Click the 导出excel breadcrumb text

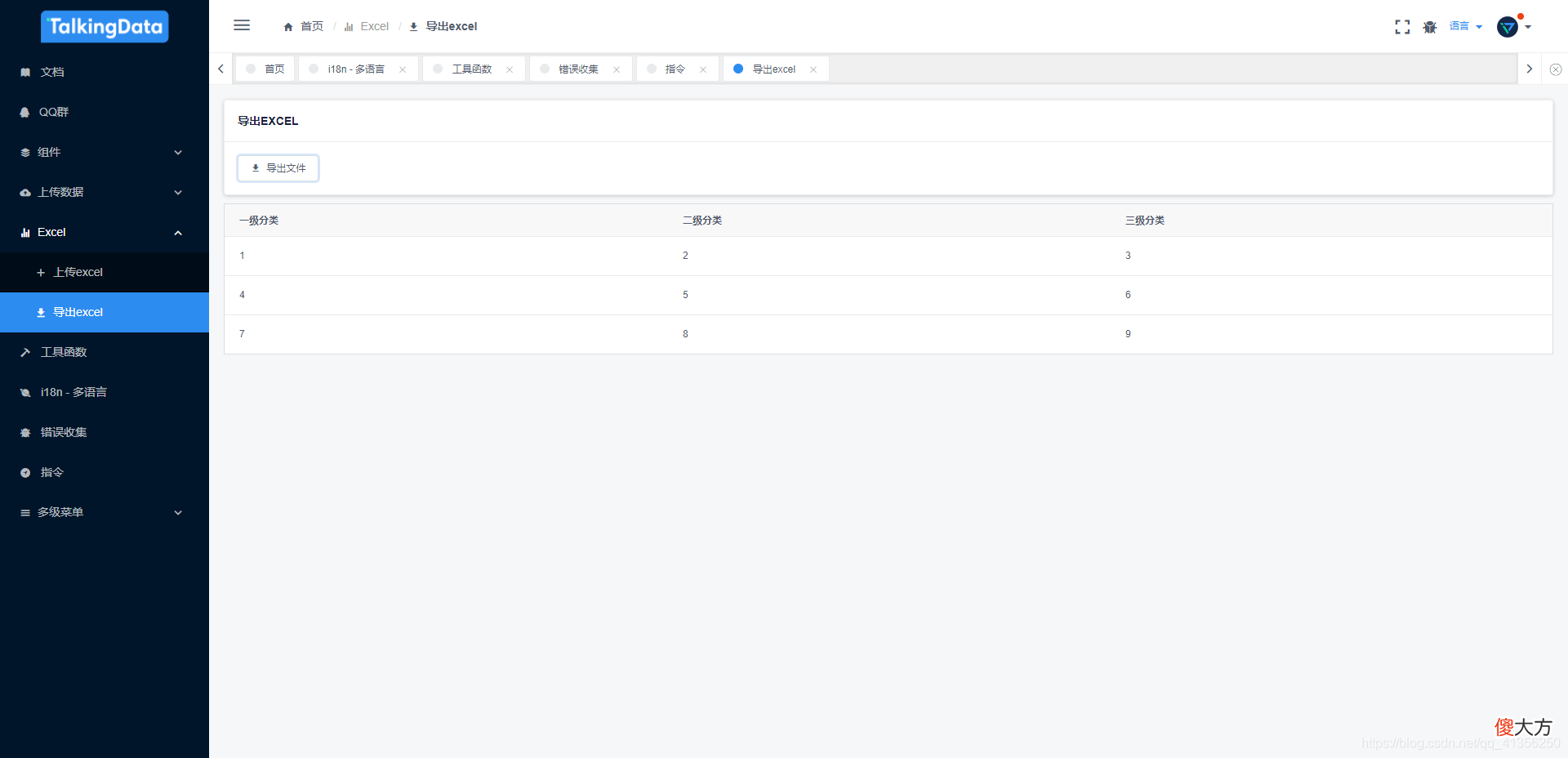[x=451, y=26]
